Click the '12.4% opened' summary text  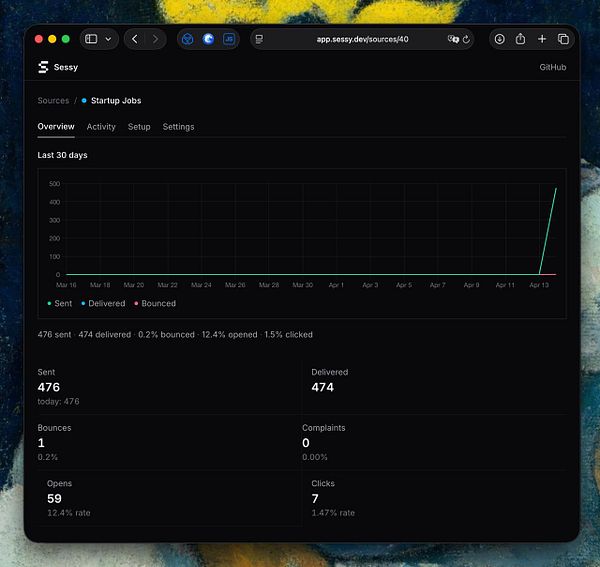[230, 334]
